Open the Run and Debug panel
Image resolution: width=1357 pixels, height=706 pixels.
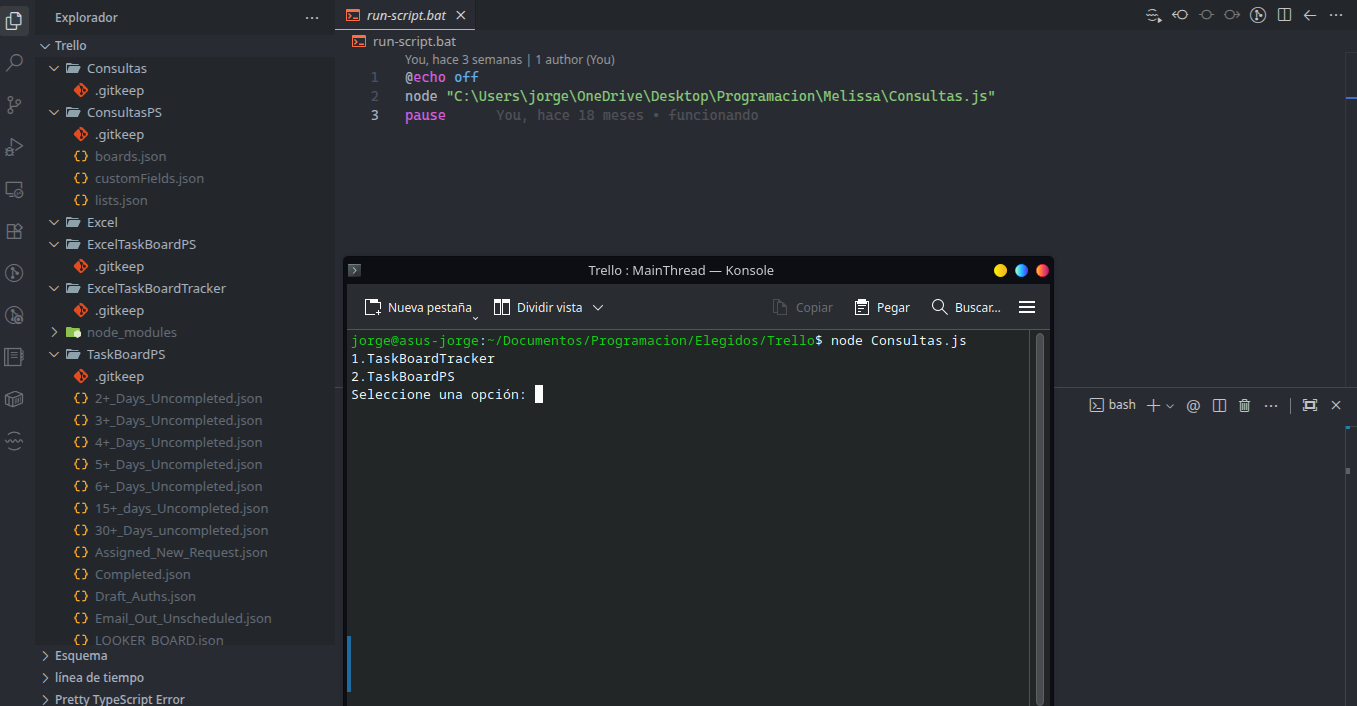tap(15, 146)
